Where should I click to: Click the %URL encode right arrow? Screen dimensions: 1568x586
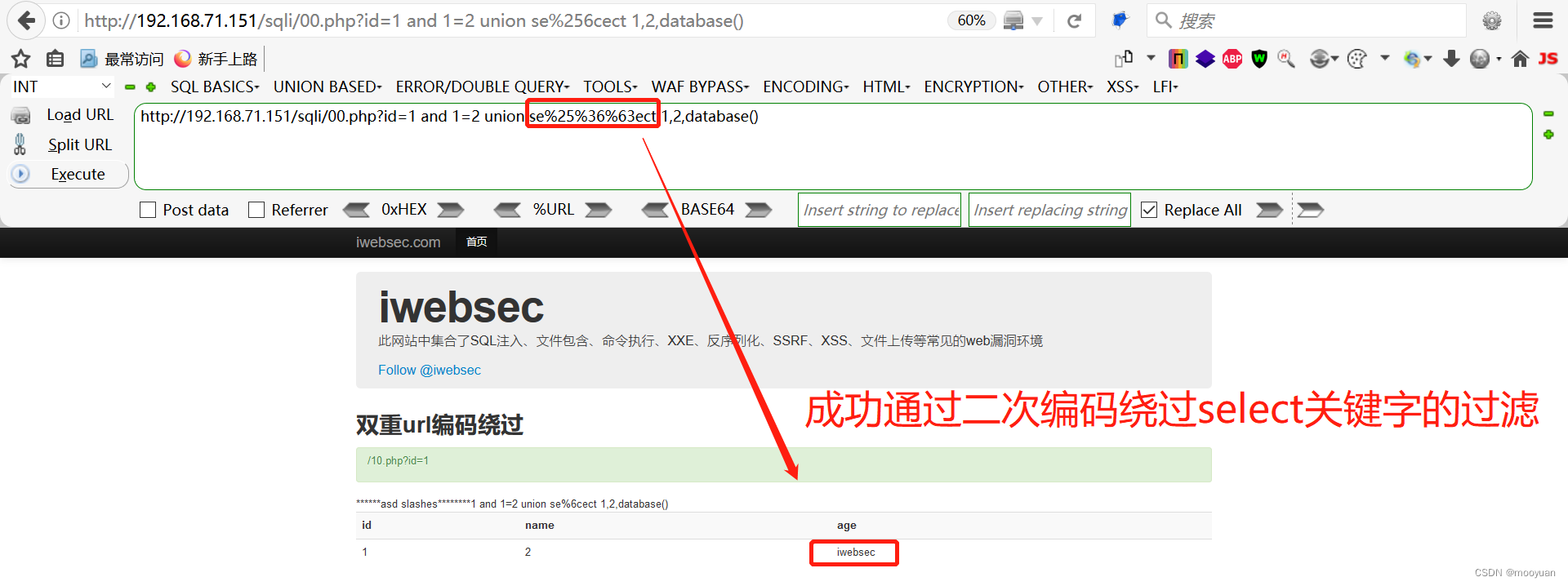coord(599,210)
